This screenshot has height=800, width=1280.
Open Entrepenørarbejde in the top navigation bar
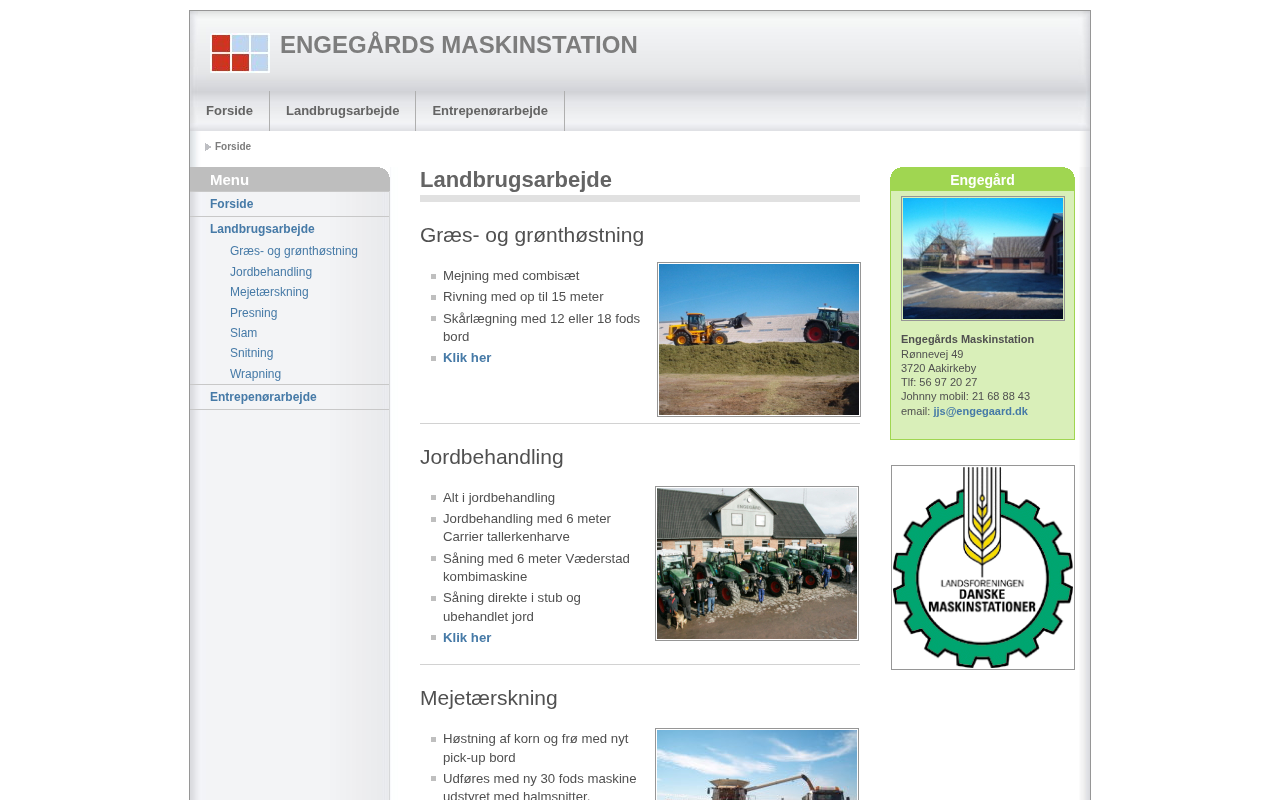click(490, 111)
